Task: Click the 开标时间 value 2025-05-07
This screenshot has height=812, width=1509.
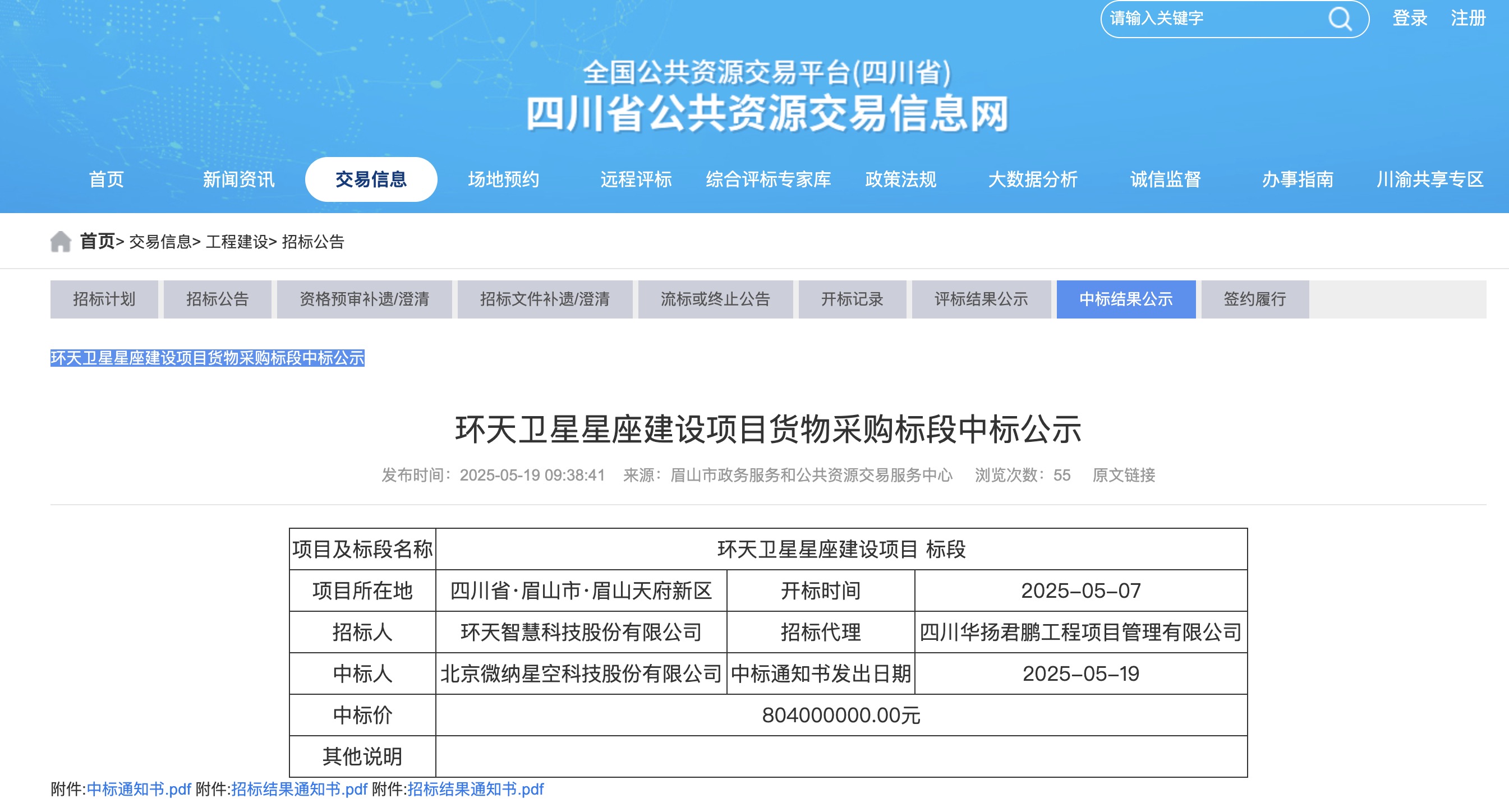Action: pos(1081,590)
